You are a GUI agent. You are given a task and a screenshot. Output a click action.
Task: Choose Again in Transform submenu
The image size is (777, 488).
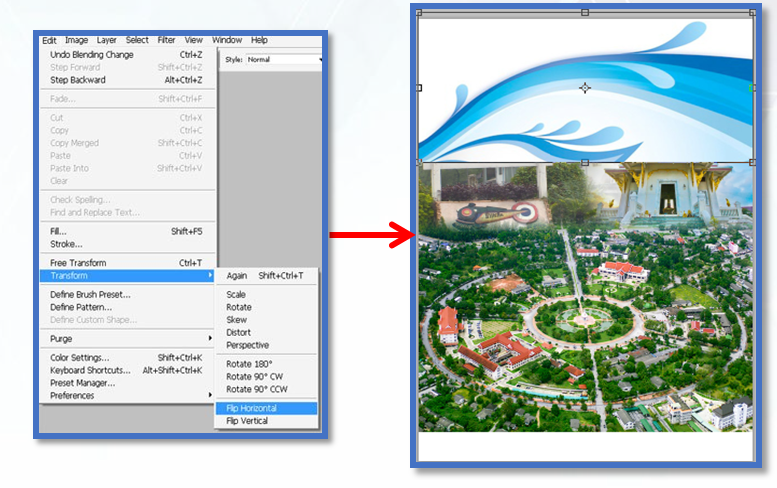267,276
